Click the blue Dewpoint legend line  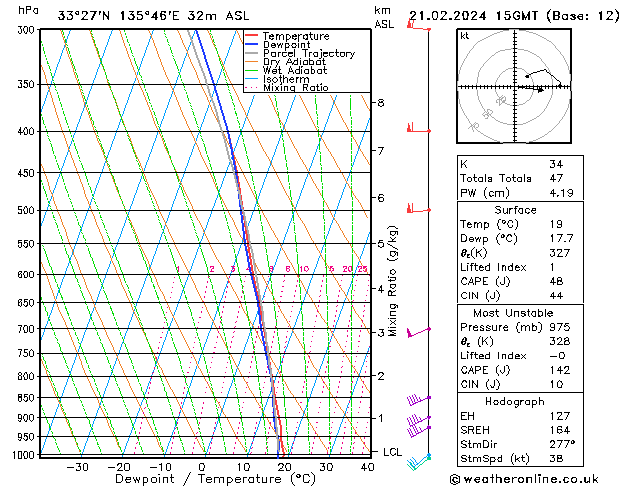(251, 45)
